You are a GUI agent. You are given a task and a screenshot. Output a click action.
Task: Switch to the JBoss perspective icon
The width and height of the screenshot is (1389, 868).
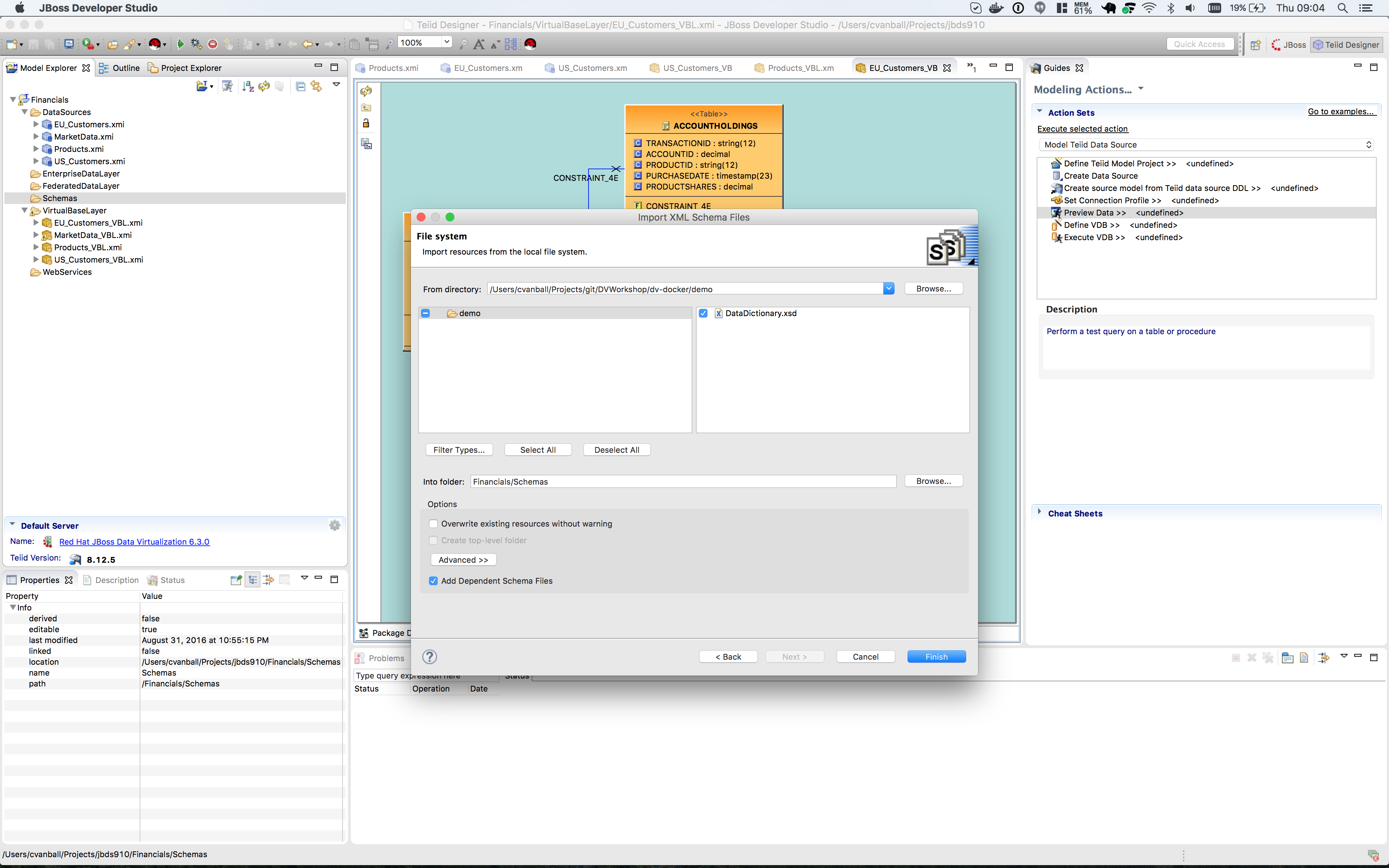pyautogui.click(x=1289, y=45)
